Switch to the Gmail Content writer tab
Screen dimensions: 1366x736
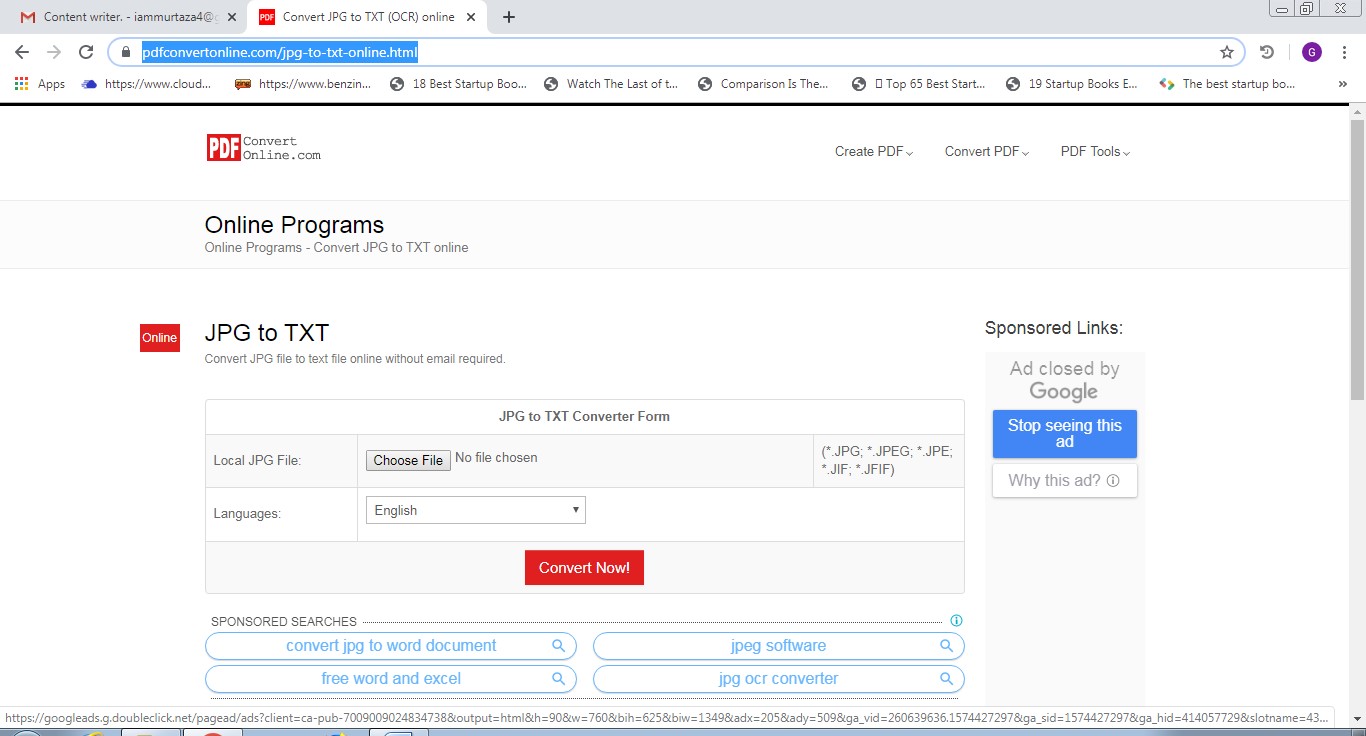(x=129, y=17)
